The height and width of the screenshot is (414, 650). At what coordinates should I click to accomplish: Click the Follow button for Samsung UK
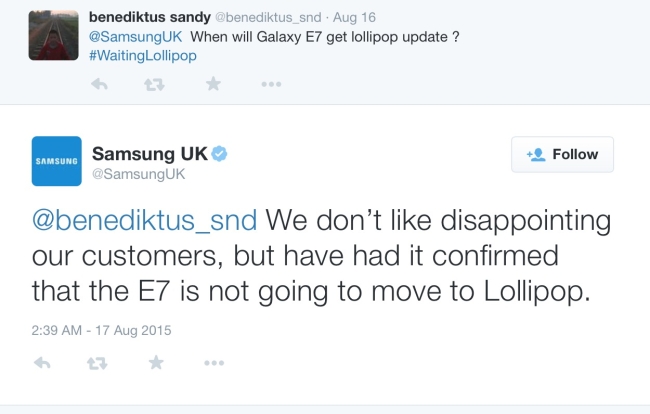tap(562, 155)
